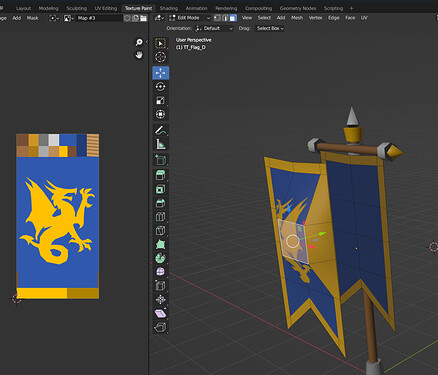Open the UV menu
Image resolution: width=438 pixels, height=375 pixels.
coord(364,18)
